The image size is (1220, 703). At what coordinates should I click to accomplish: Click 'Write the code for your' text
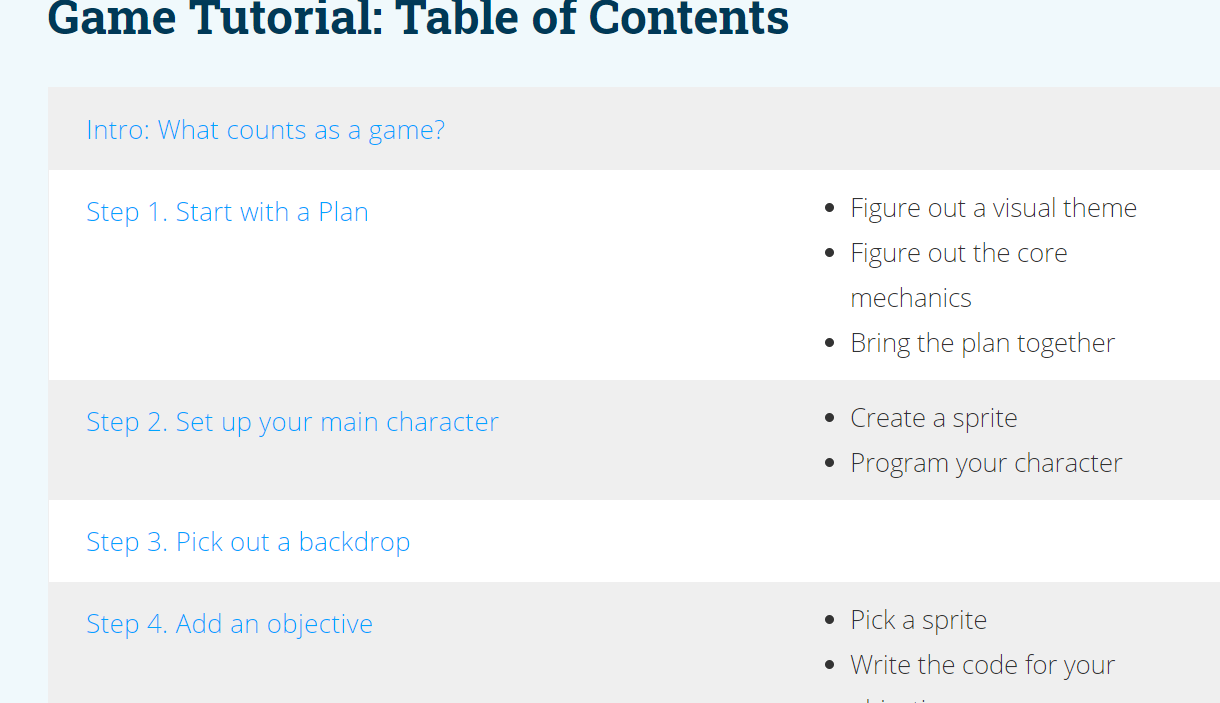coord(982,665)
